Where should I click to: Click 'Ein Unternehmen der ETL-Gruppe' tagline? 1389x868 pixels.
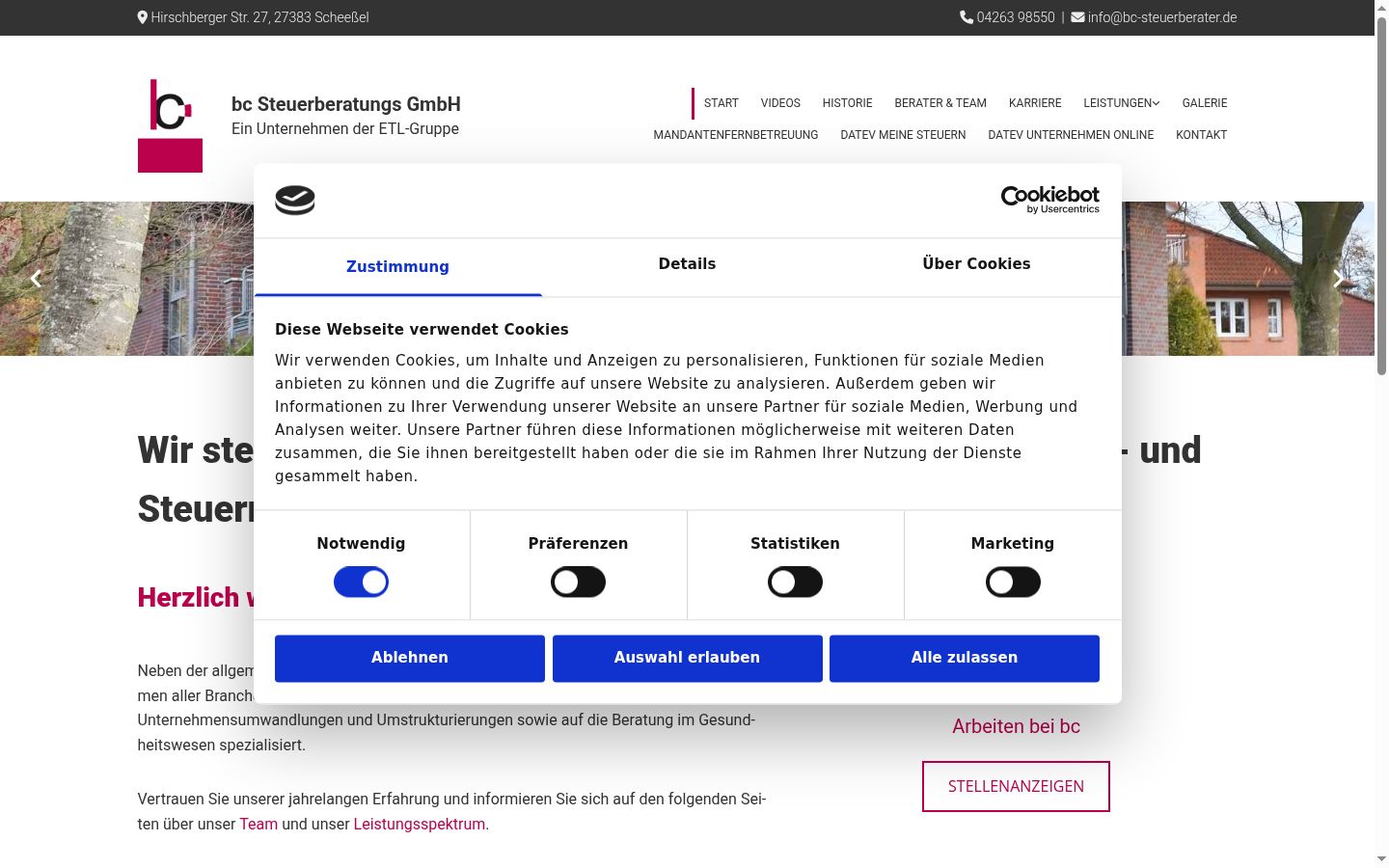coord(345,129)
